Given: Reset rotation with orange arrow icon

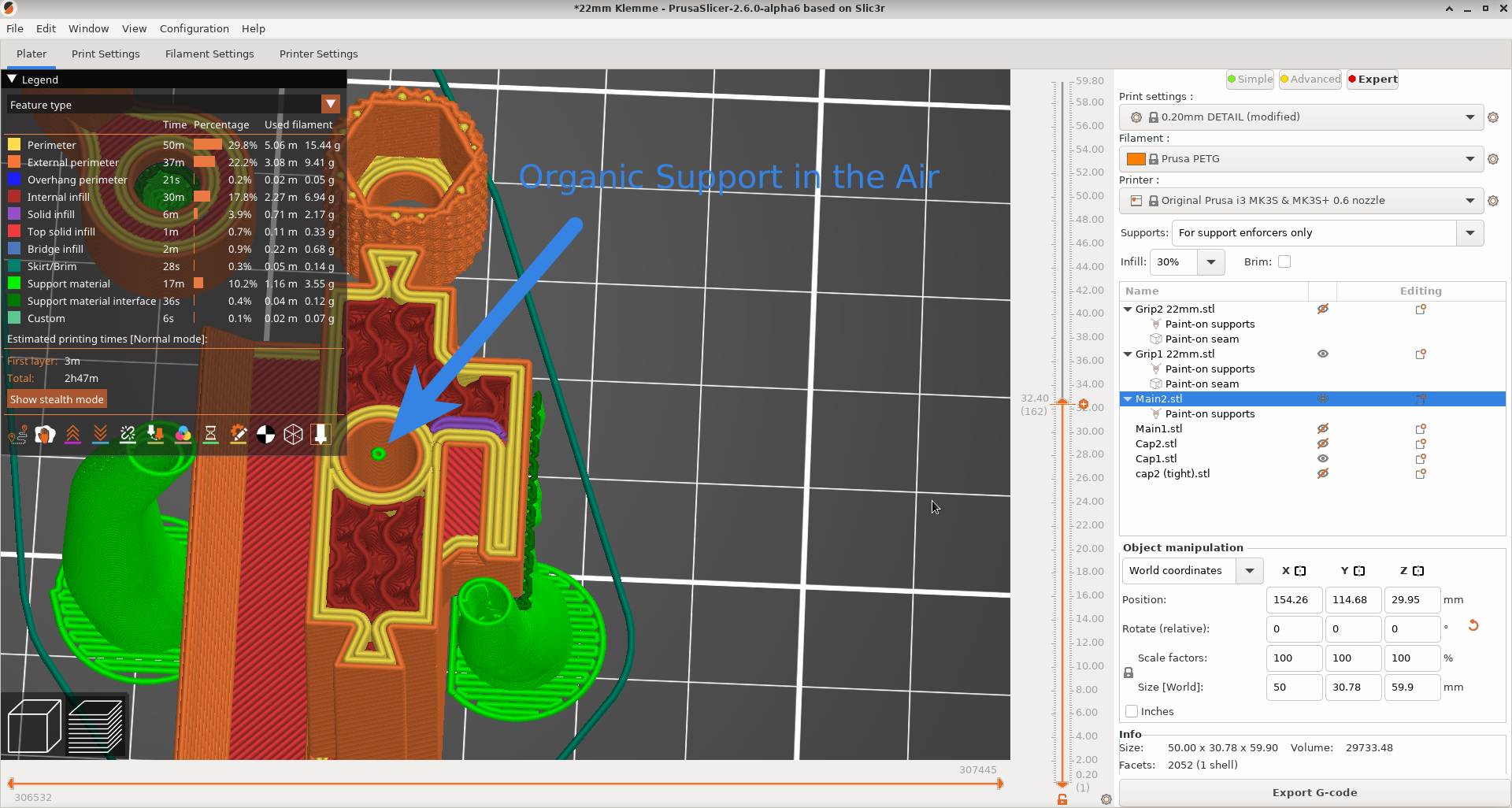Looking at the screenshot, I should tap(1473, 625).
